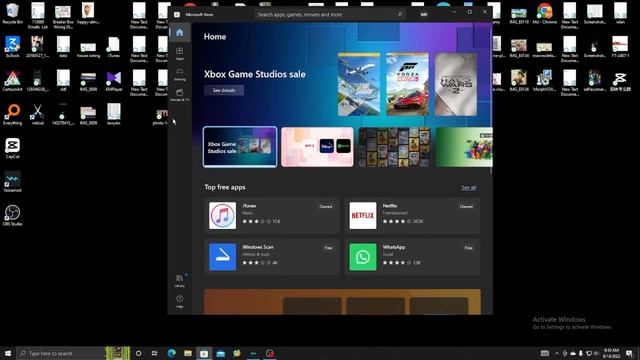
Task: Open the netcut scissors desktop shortcut
Action: (x=38, y=114)
